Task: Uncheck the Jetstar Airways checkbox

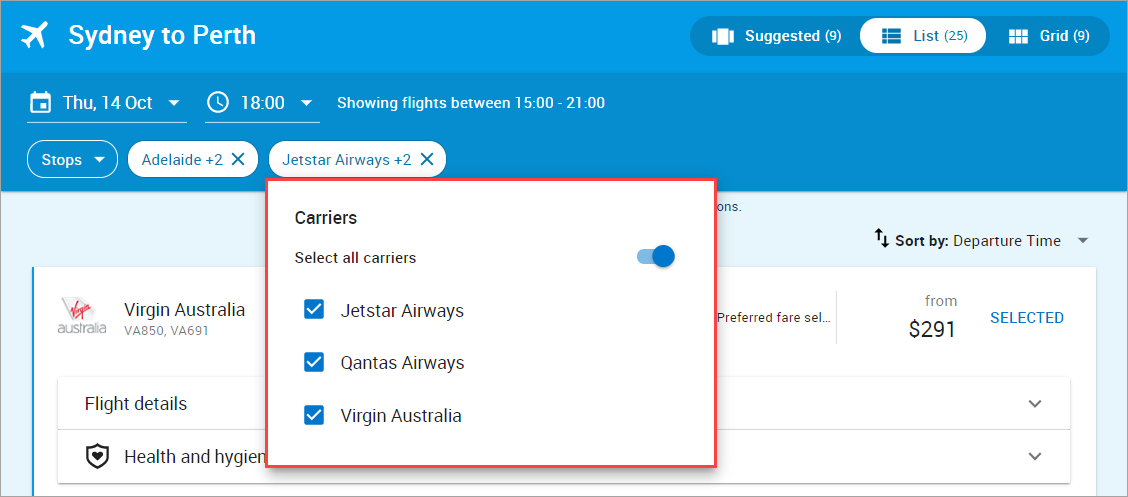Action: point(314,310)
